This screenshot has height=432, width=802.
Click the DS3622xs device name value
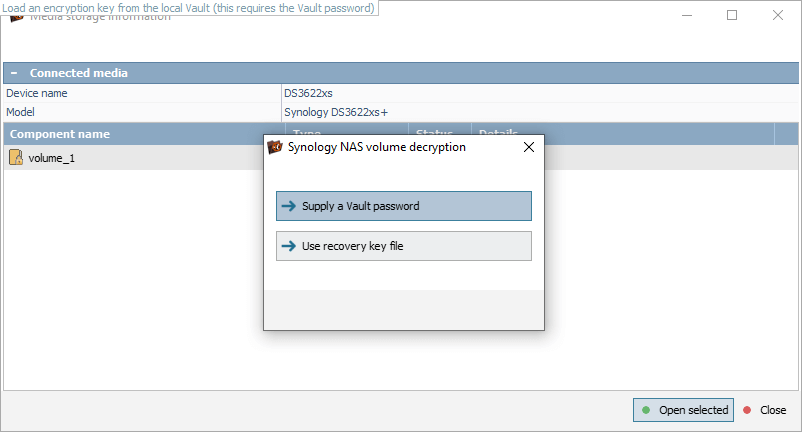pos(308,93)
